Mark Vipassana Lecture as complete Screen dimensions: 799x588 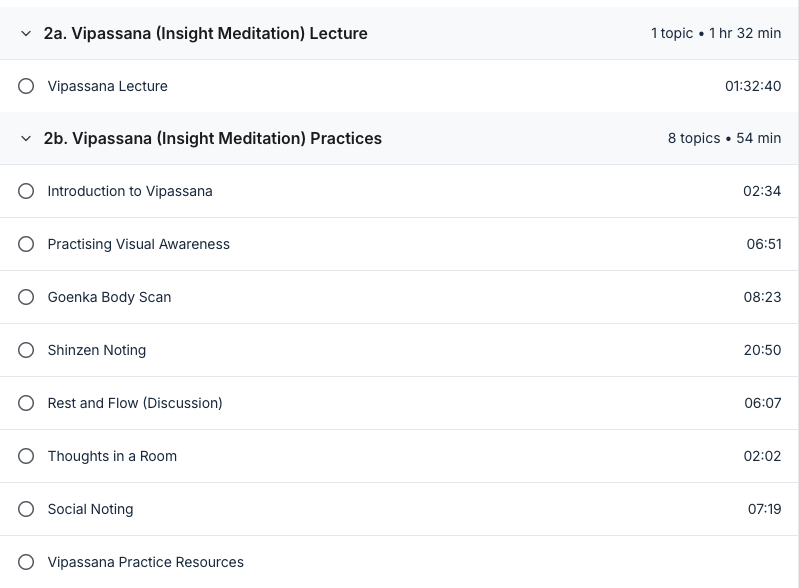(x=26, y=86)
